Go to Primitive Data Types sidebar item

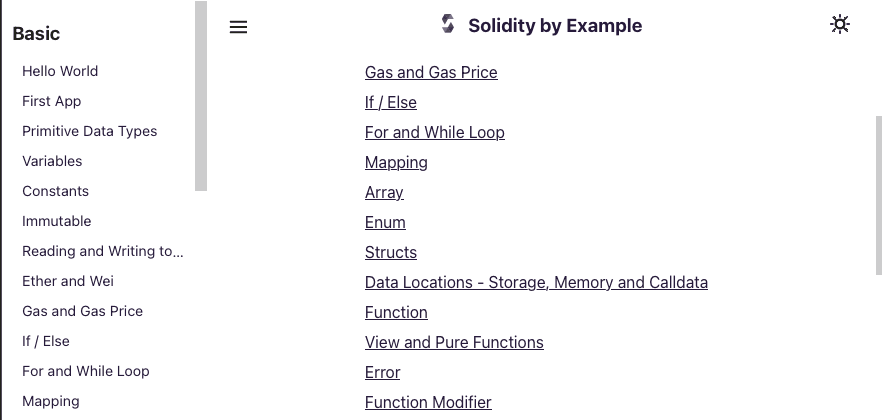89,131
